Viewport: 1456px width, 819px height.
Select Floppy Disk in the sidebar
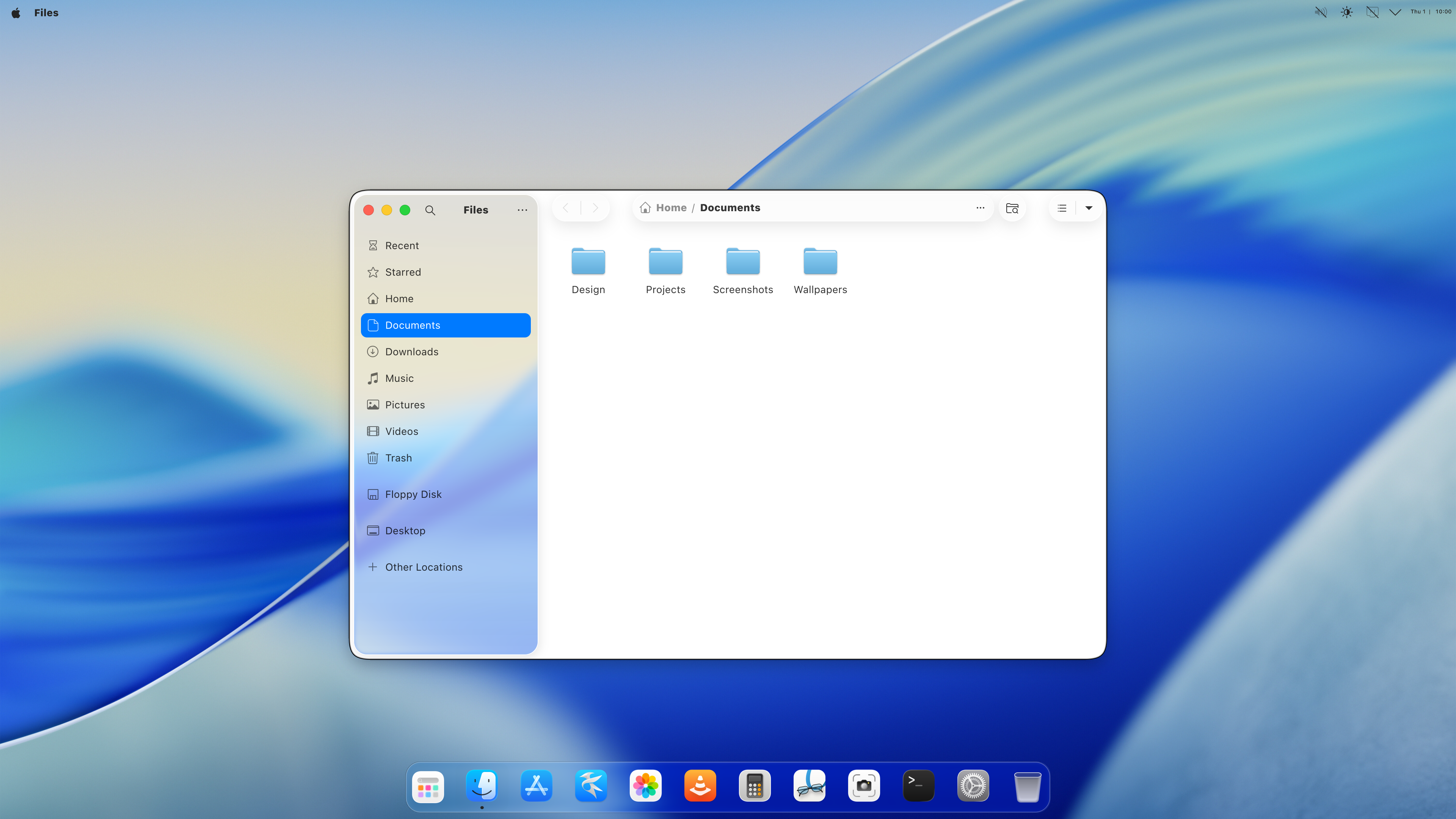pos(446,494)
